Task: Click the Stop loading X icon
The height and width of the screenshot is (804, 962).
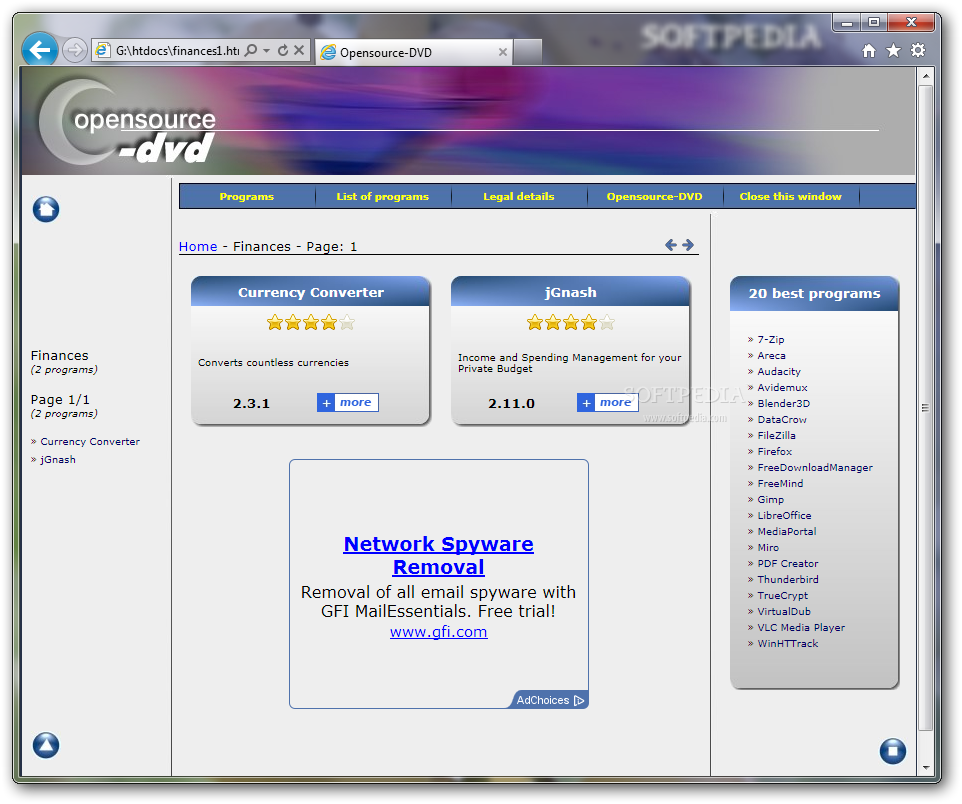Action: (x=299, y=50)
